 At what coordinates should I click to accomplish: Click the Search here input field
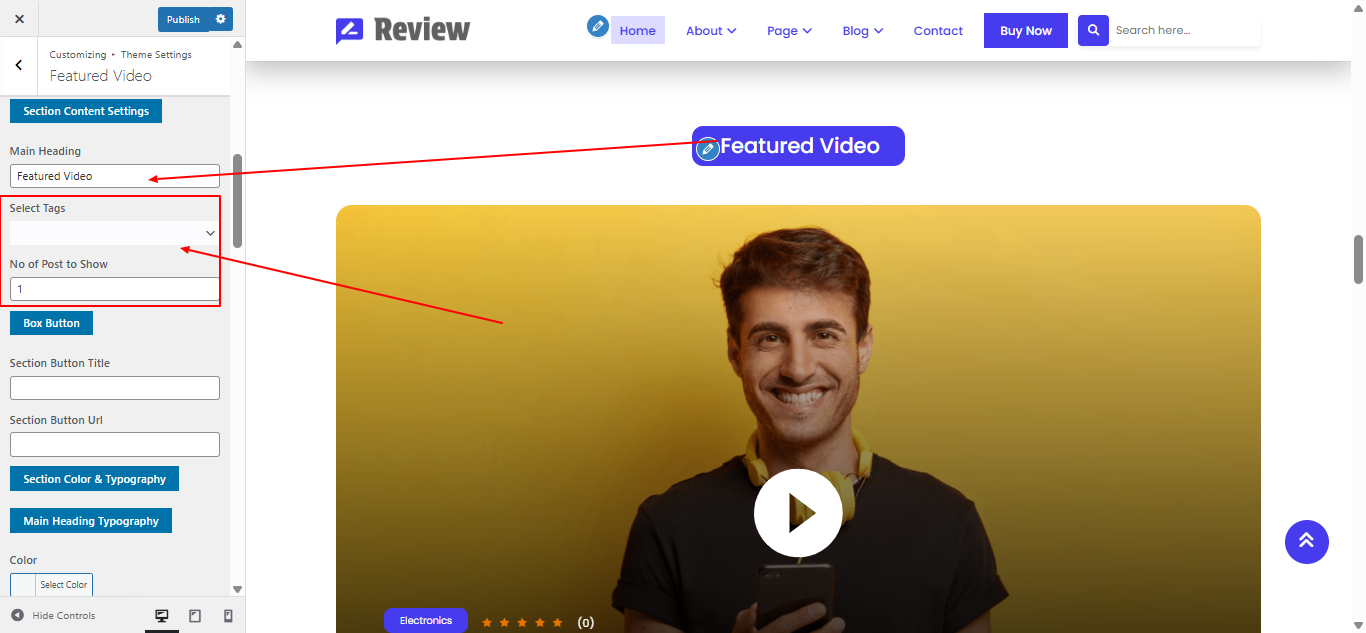point(1185,30)
